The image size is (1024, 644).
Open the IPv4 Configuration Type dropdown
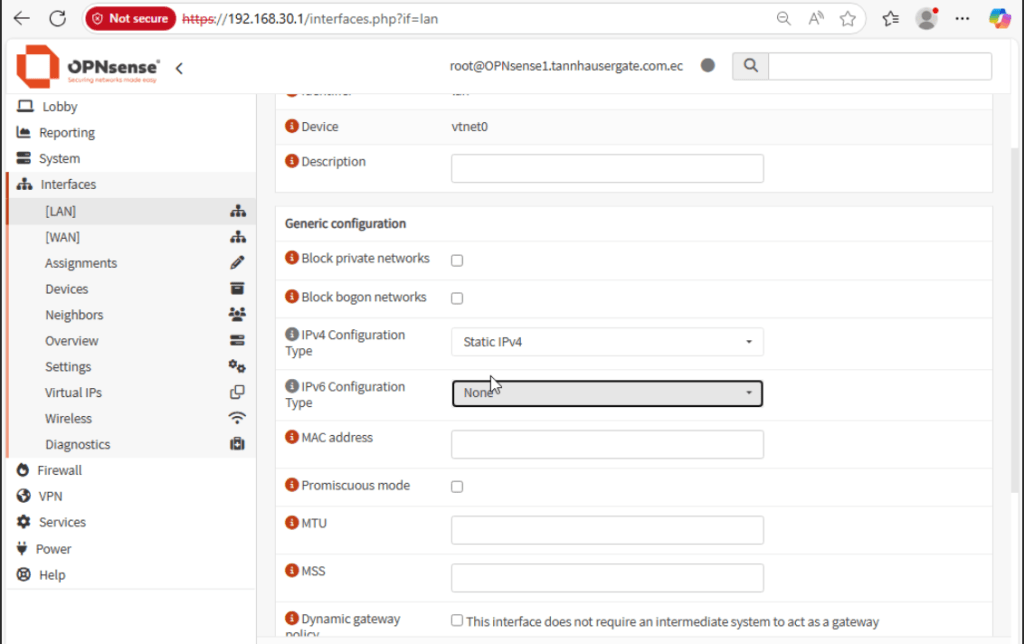[x=607, y=342]
